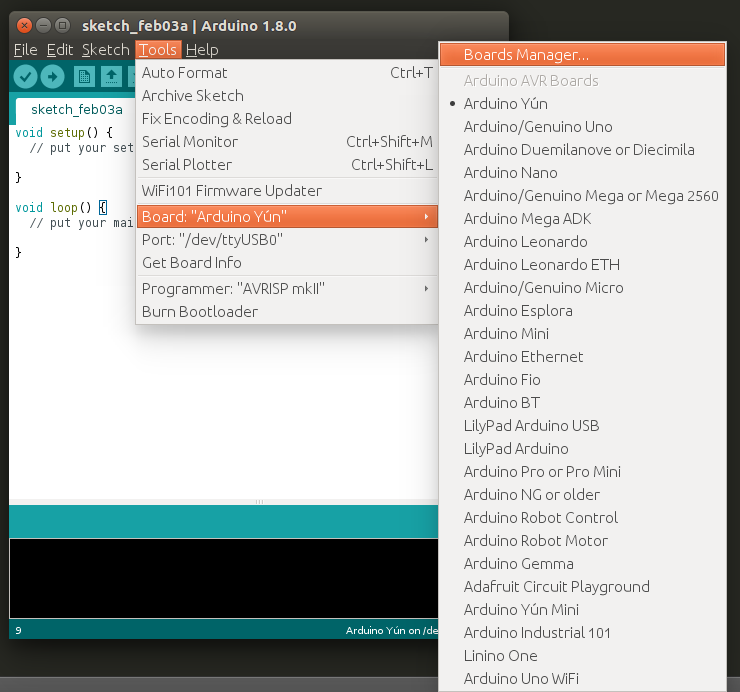This screenshot has width=740, height=692.
Task: Click the void loop() code line
Action: (x=61, y=208)
